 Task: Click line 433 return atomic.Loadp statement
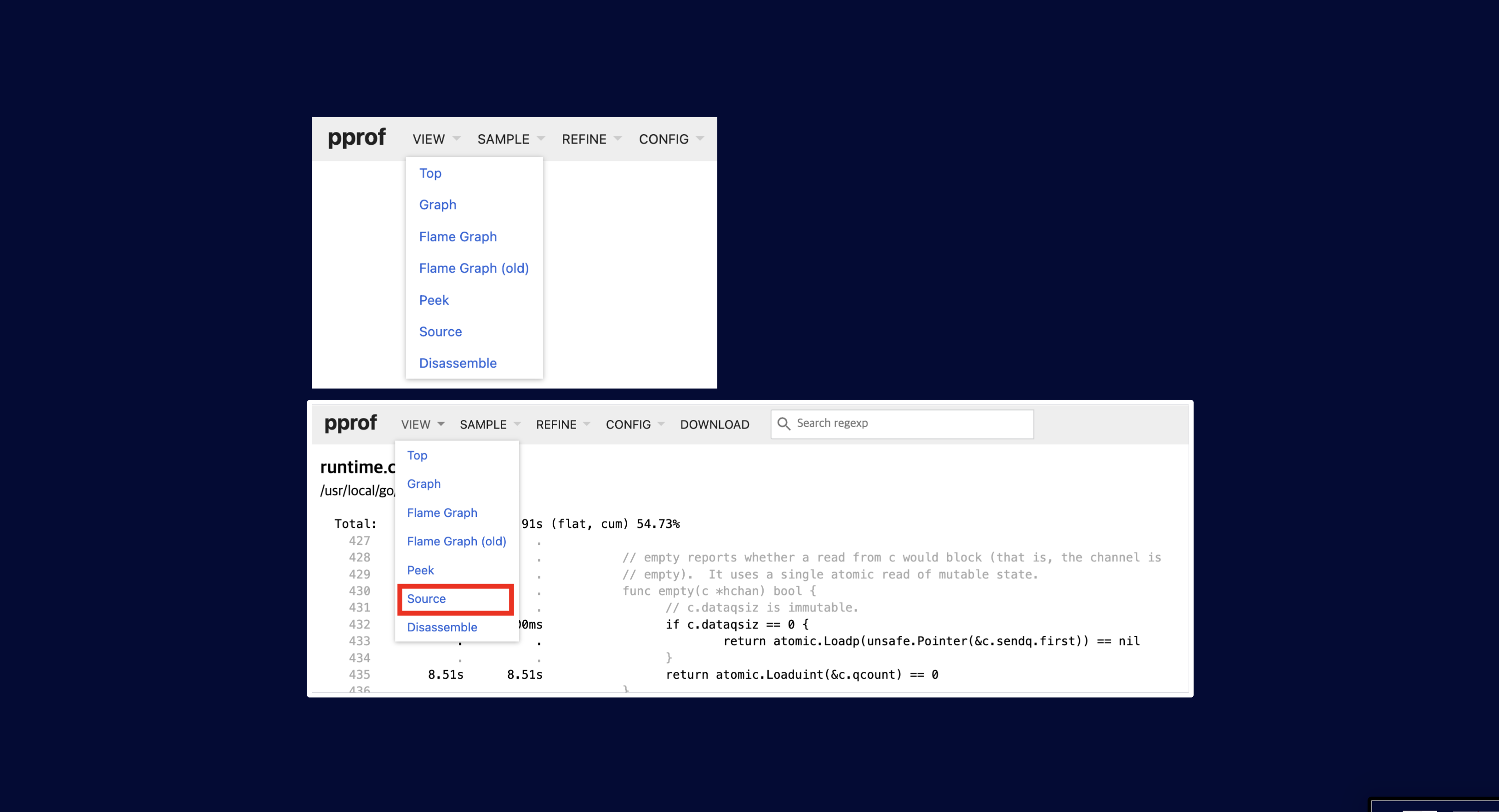(931, 641)
